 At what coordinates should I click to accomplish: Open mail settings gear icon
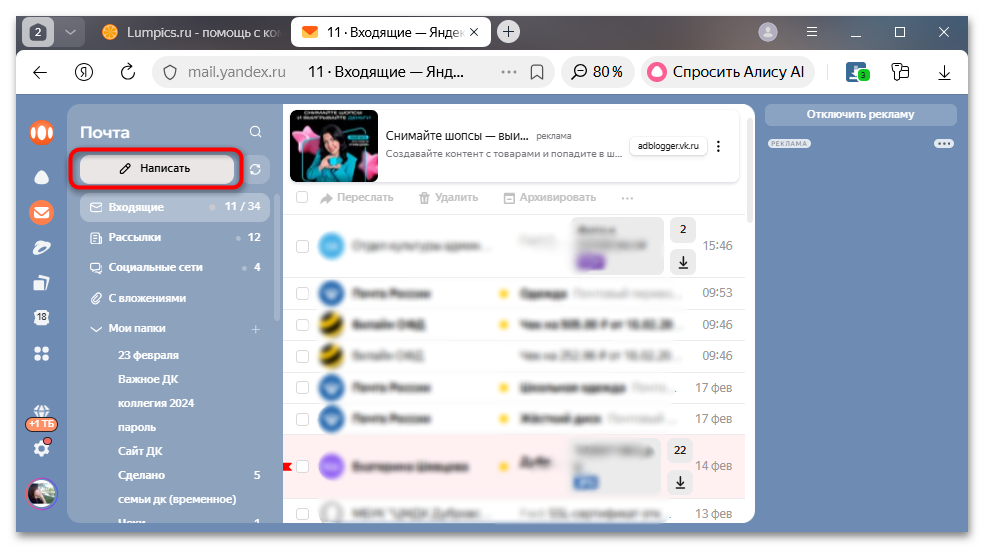(x=41, y=449)
